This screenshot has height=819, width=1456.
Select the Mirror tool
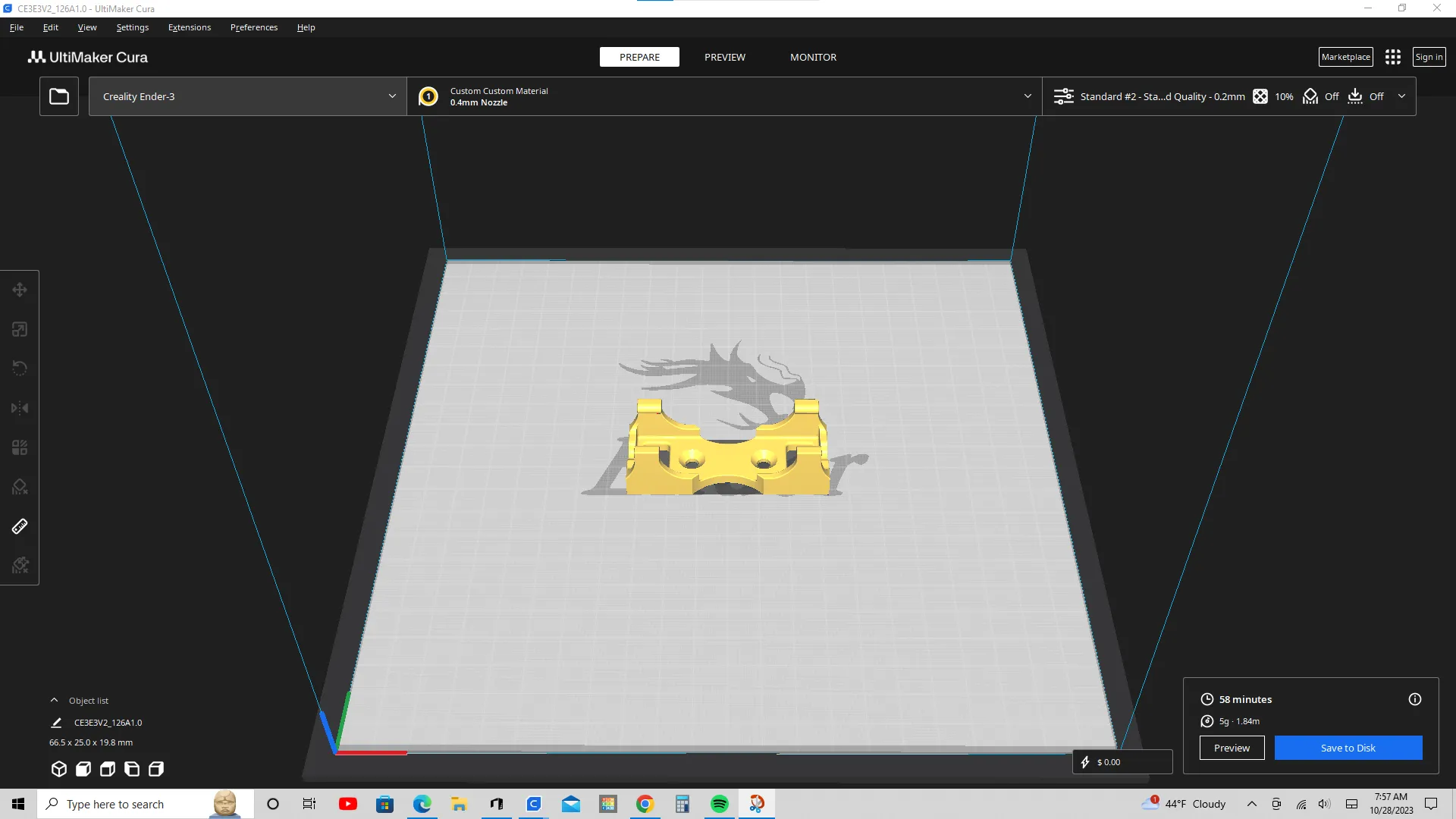click(20, 408)
